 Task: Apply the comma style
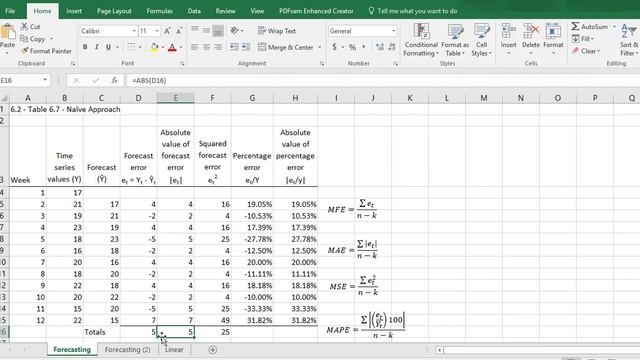click(x=364, y=47)
